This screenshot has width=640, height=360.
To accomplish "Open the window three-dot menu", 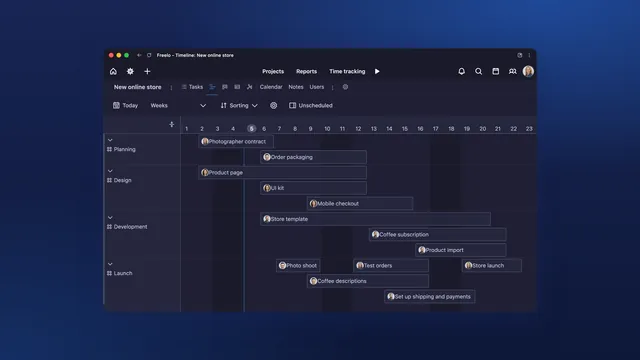I will (x=529, y=55).
